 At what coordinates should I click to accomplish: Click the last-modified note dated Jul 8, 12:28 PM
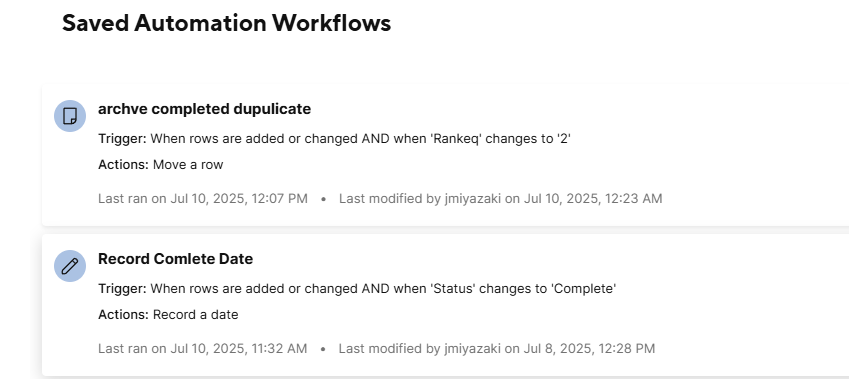(x=497, y=349)
